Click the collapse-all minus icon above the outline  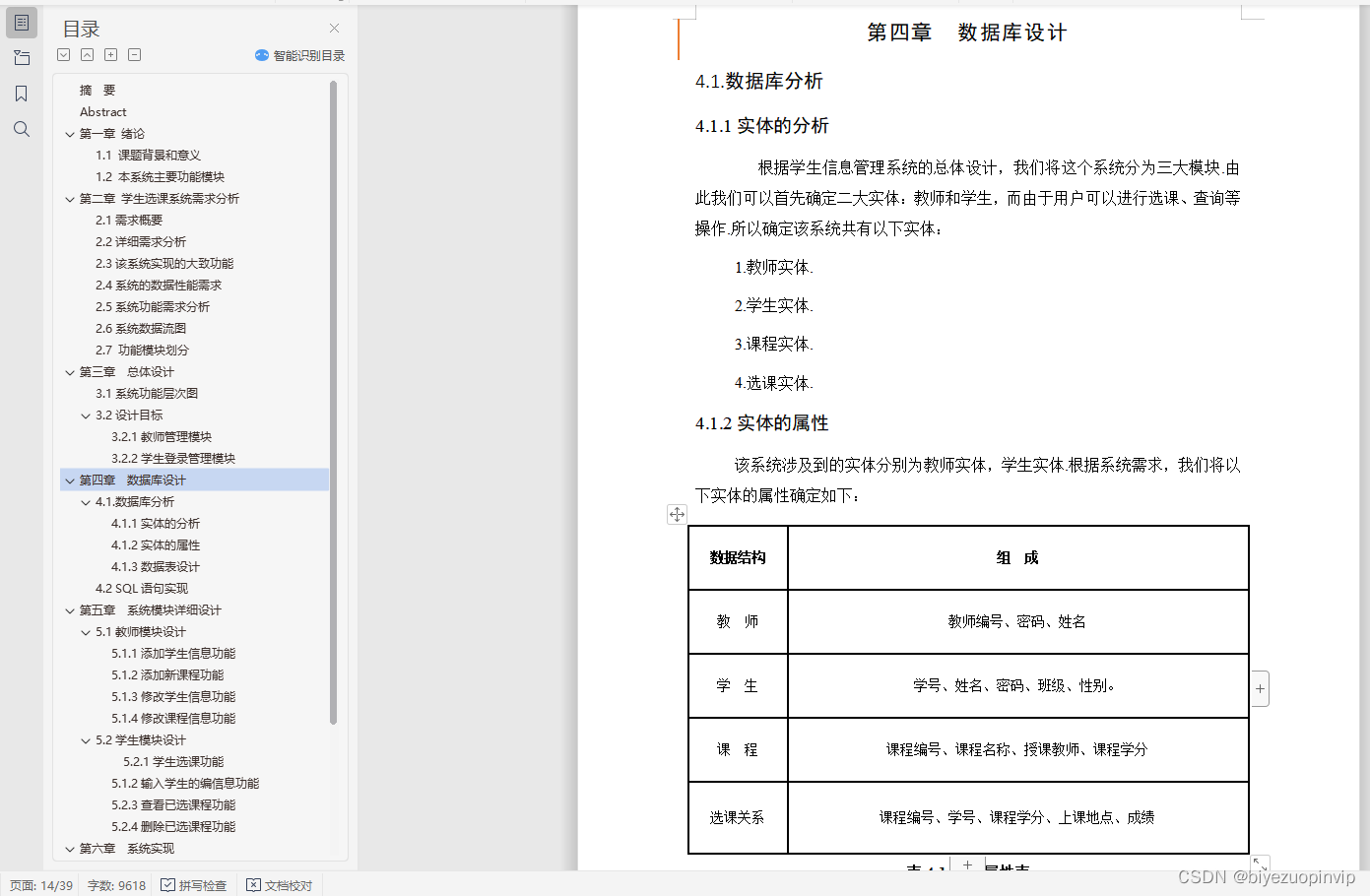134,54
